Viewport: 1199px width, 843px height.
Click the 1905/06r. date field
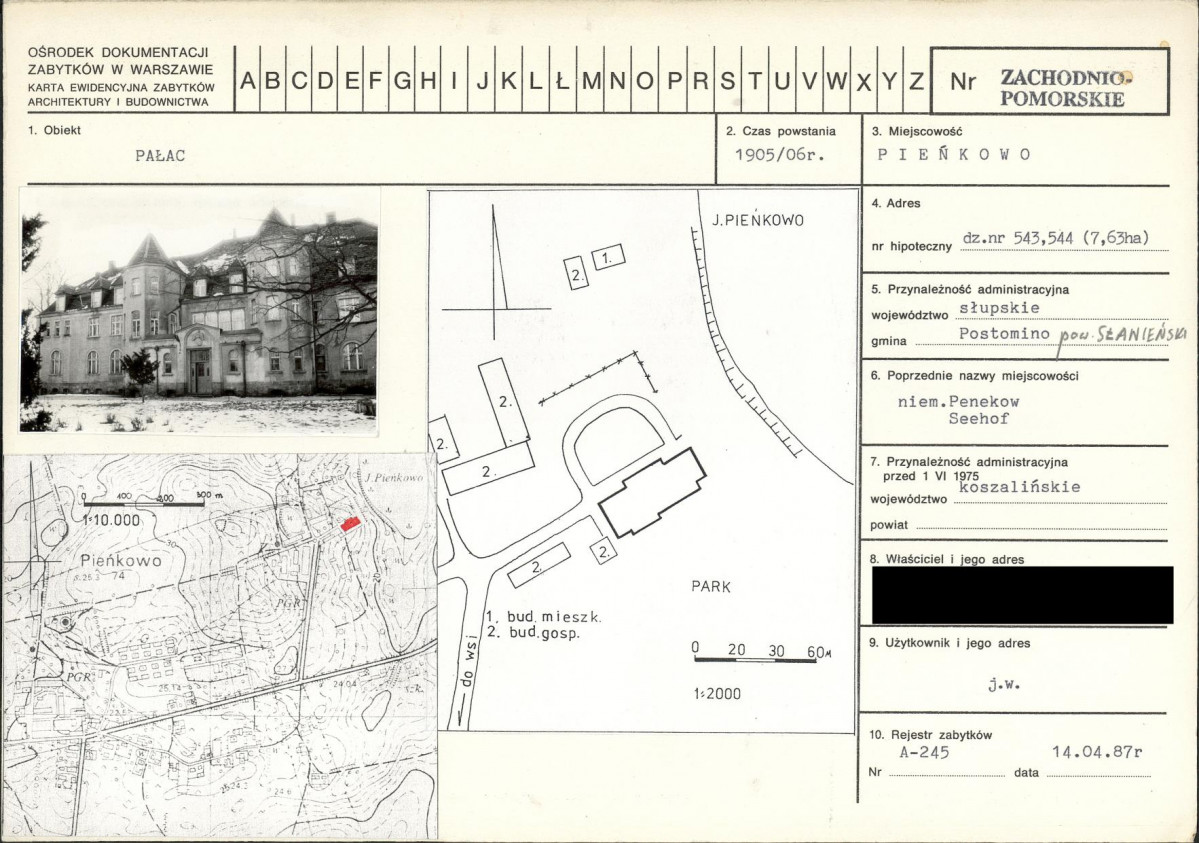pyautogui.click(x=780, y=155)
